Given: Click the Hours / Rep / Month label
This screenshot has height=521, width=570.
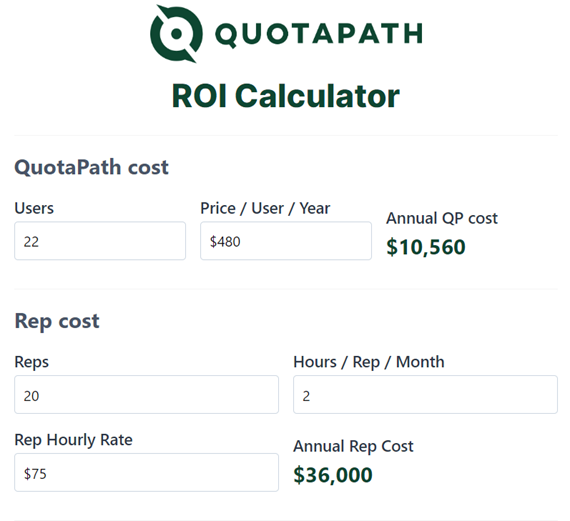Looking at the screenshot, I should click(369, 362).
